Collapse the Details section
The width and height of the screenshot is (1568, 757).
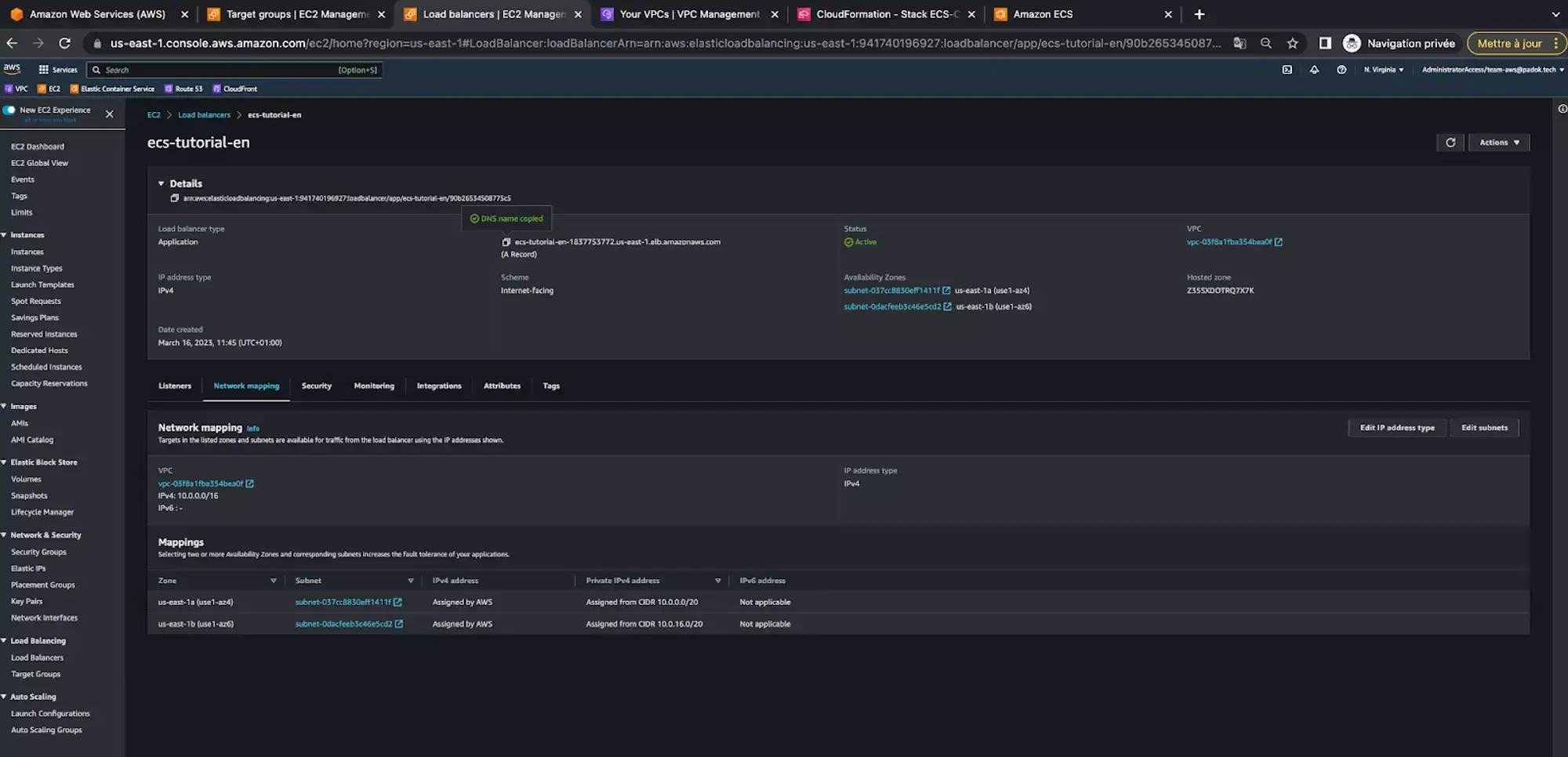coord(161,183)
